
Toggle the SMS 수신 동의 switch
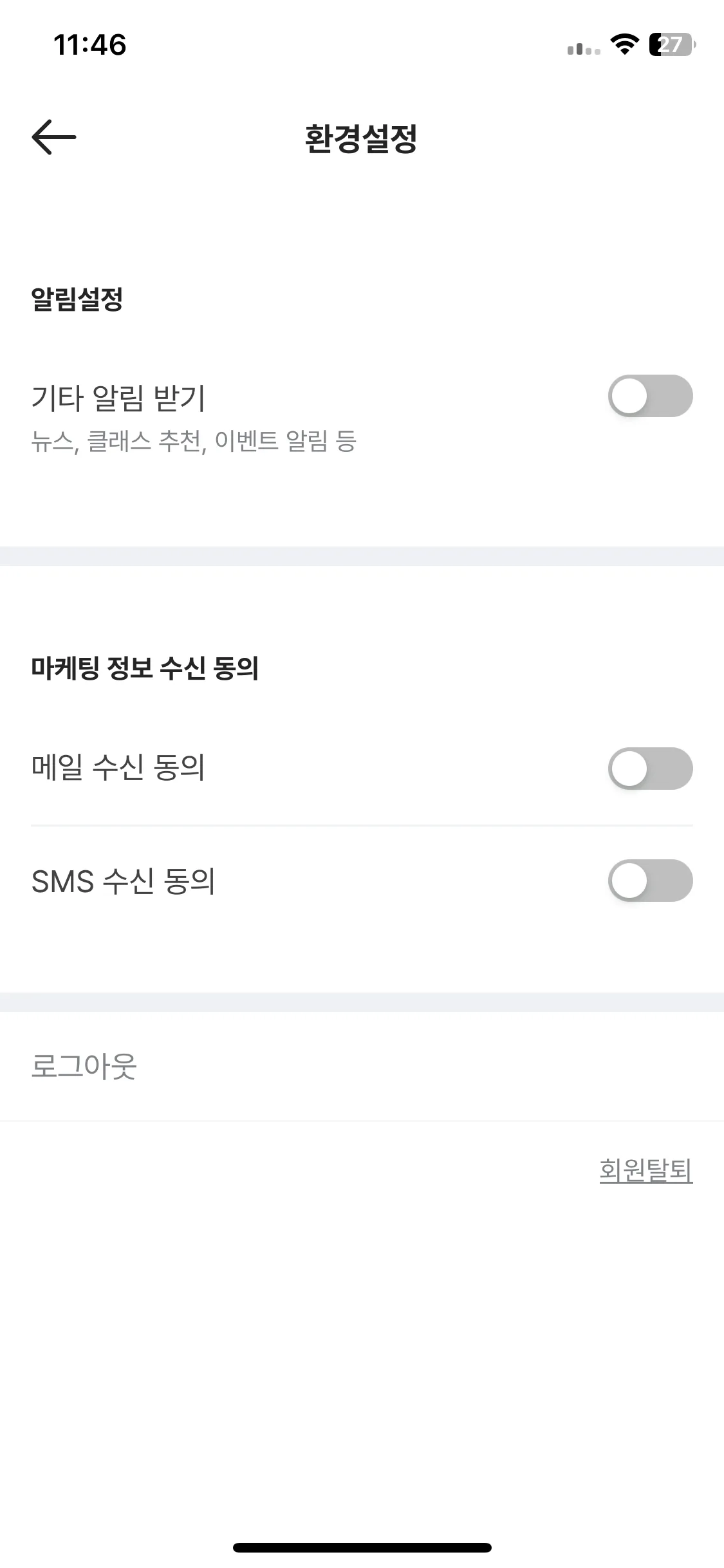[x=650, y=880]
